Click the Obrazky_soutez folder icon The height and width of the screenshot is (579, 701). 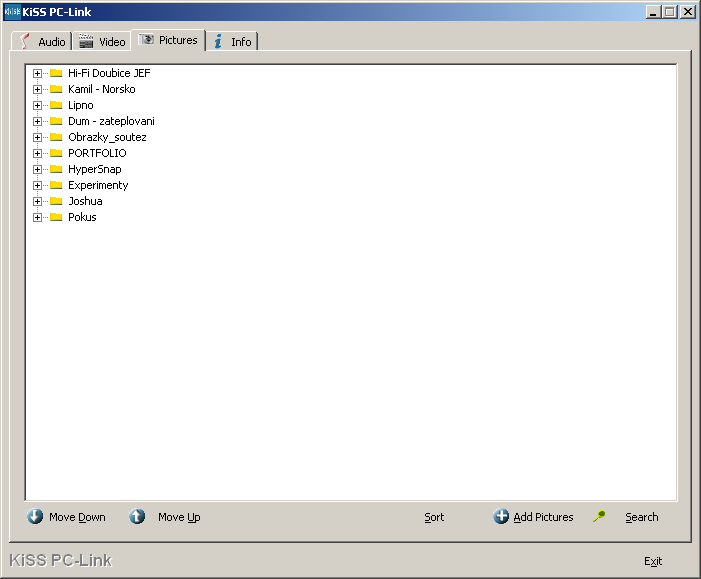(x=56, y=137)
